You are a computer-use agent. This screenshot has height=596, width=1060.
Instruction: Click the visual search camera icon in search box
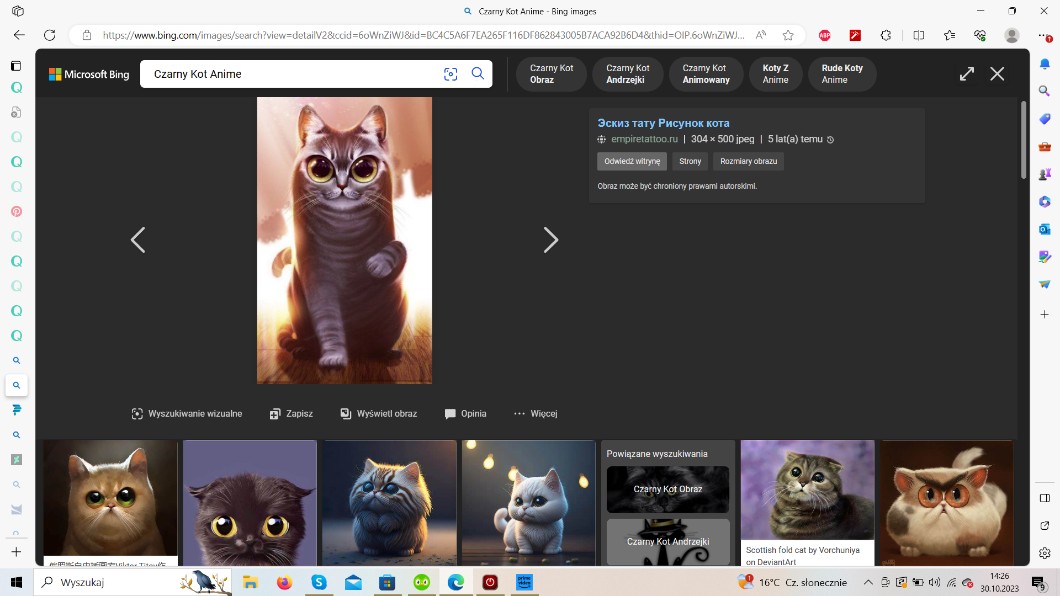tap(450, 74)
